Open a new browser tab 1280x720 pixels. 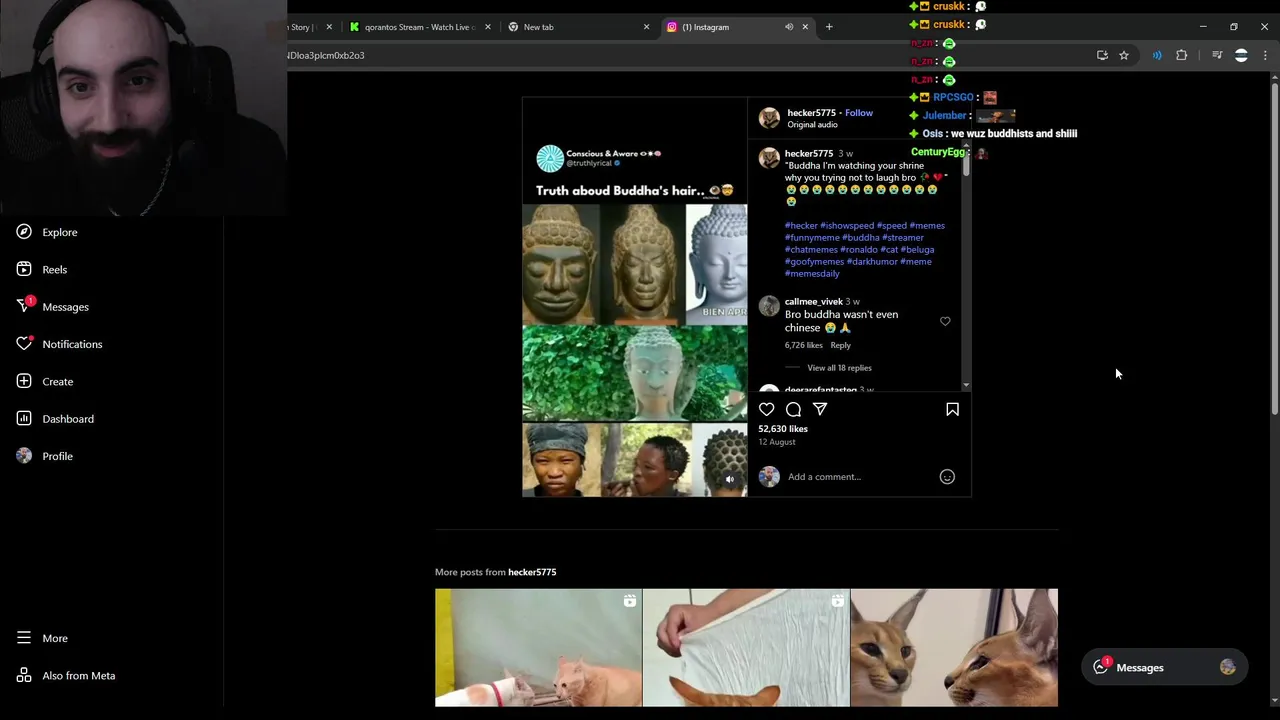point(829,27)
